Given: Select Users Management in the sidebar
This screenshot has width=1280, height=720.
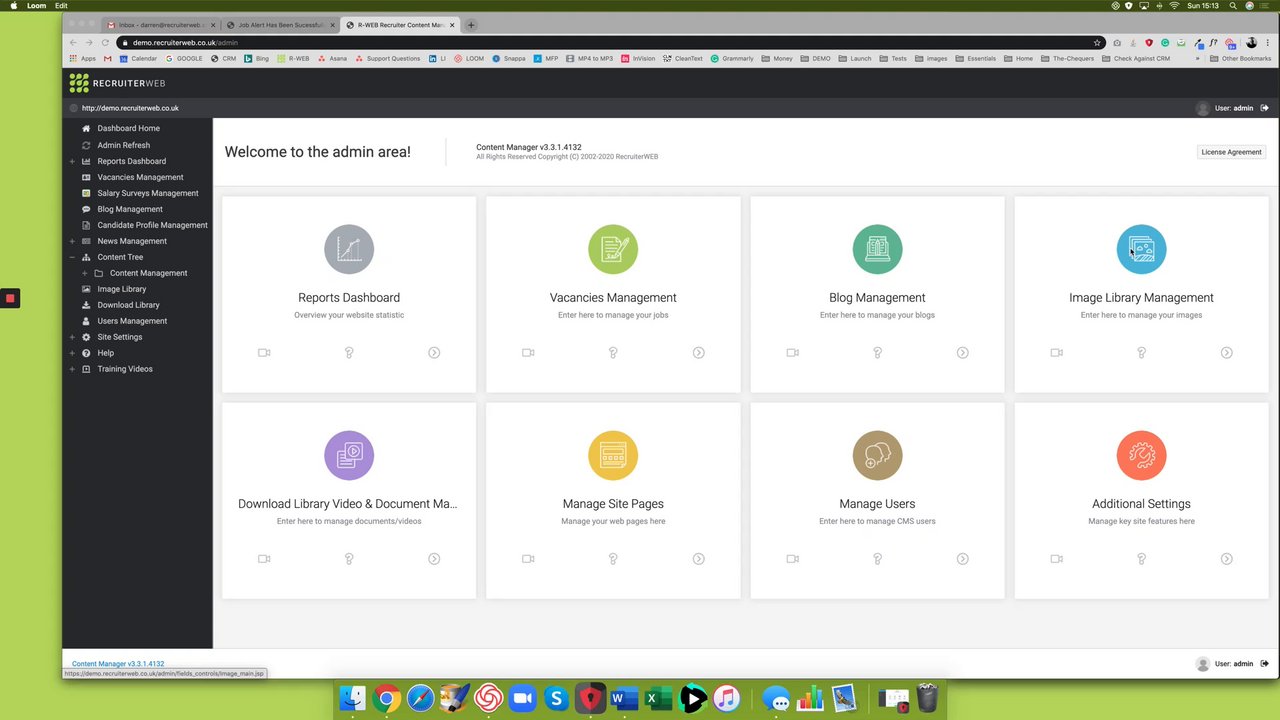Looking at the screenshot, I should (x=132, y=321).
